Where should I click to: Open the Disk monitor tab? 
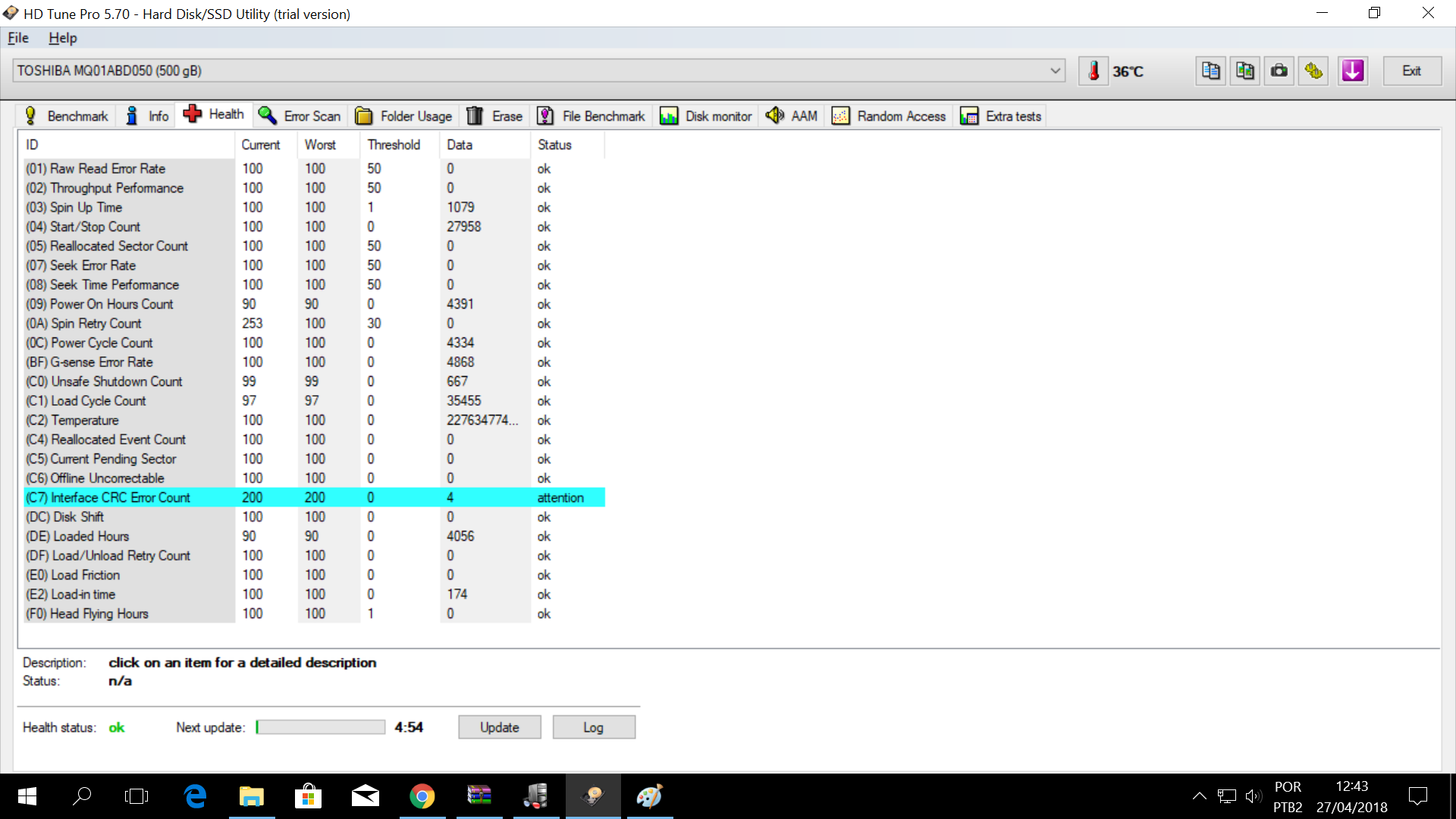pos(706,116)
